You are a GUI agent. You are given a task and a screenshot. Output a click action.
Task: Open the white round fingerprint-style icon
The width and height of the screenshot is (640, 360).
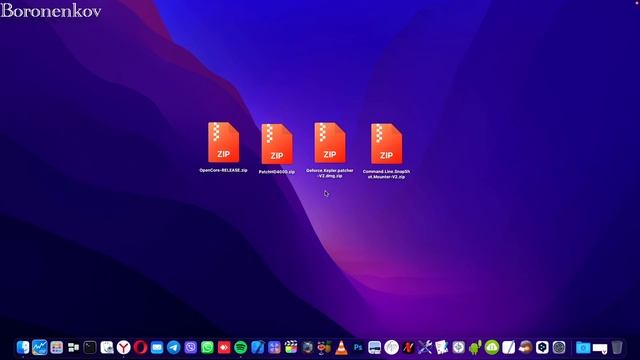click(x=391, y=347)
